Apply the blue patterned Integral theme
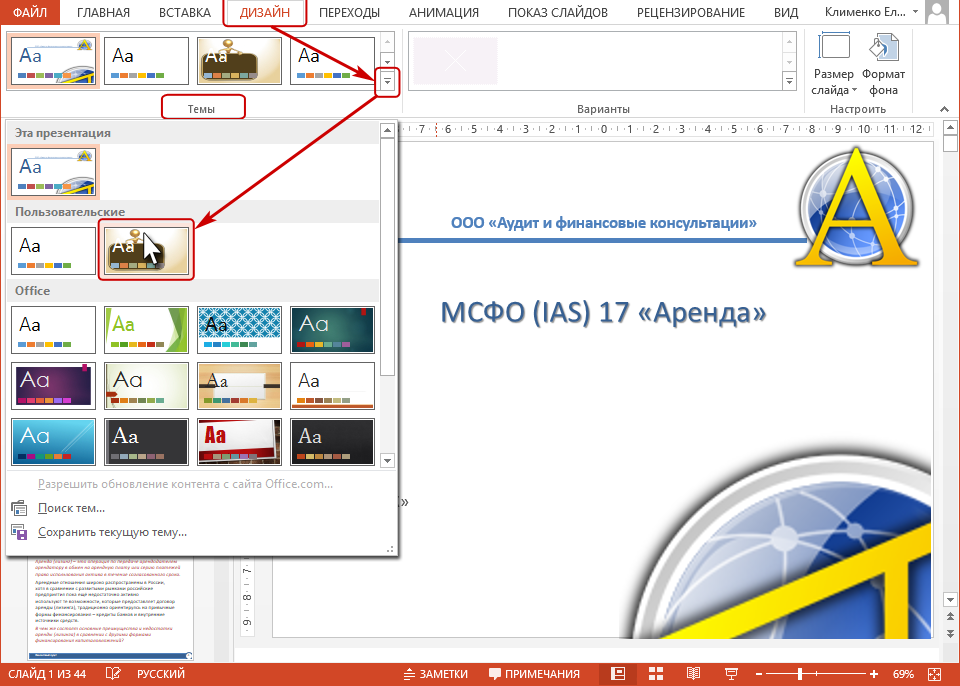Screen dimensions: 960x686 239,330
